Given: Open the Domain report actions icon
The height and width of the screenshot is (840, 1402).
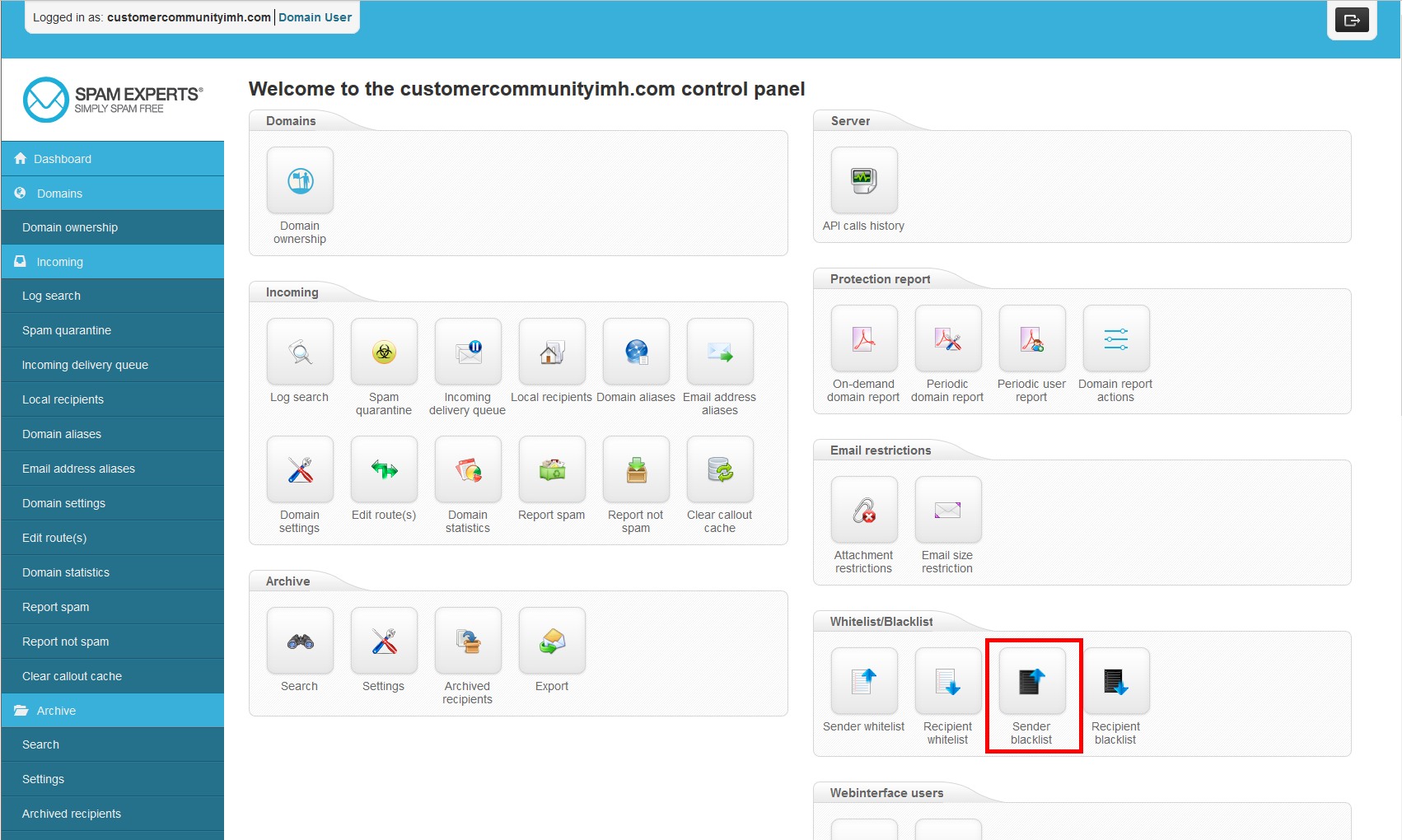Looking at the screenshot, I should 1115,339.
